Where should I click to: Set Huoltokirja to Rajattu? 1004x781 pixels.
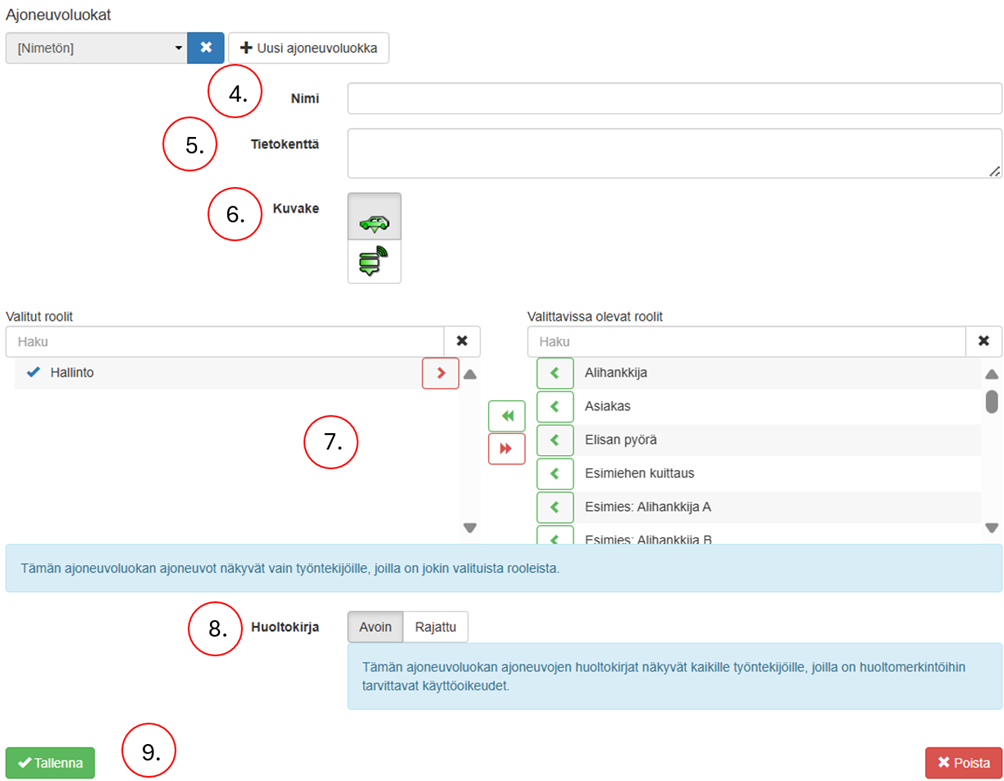[x=436, y=627]
